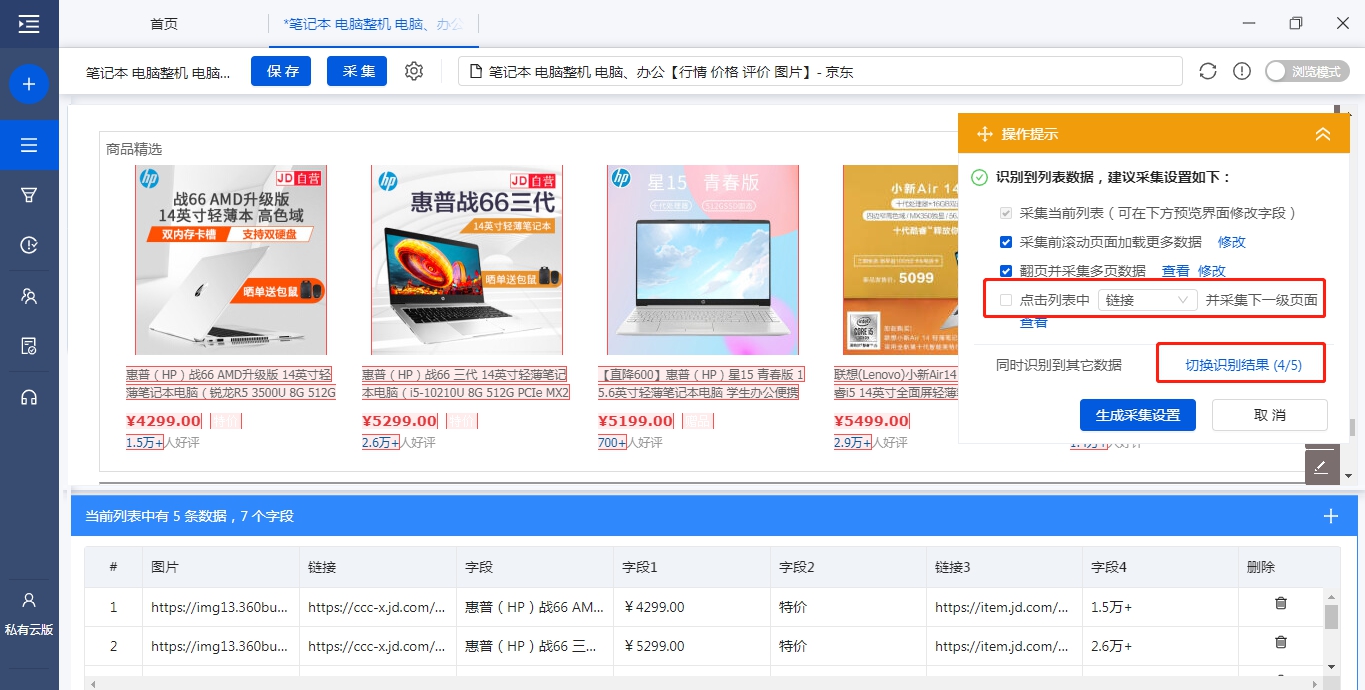This screenshot has height=690, width=1365.
Task: Click the 保存 button
Action: pyautogui.click(x=282, y=71)
